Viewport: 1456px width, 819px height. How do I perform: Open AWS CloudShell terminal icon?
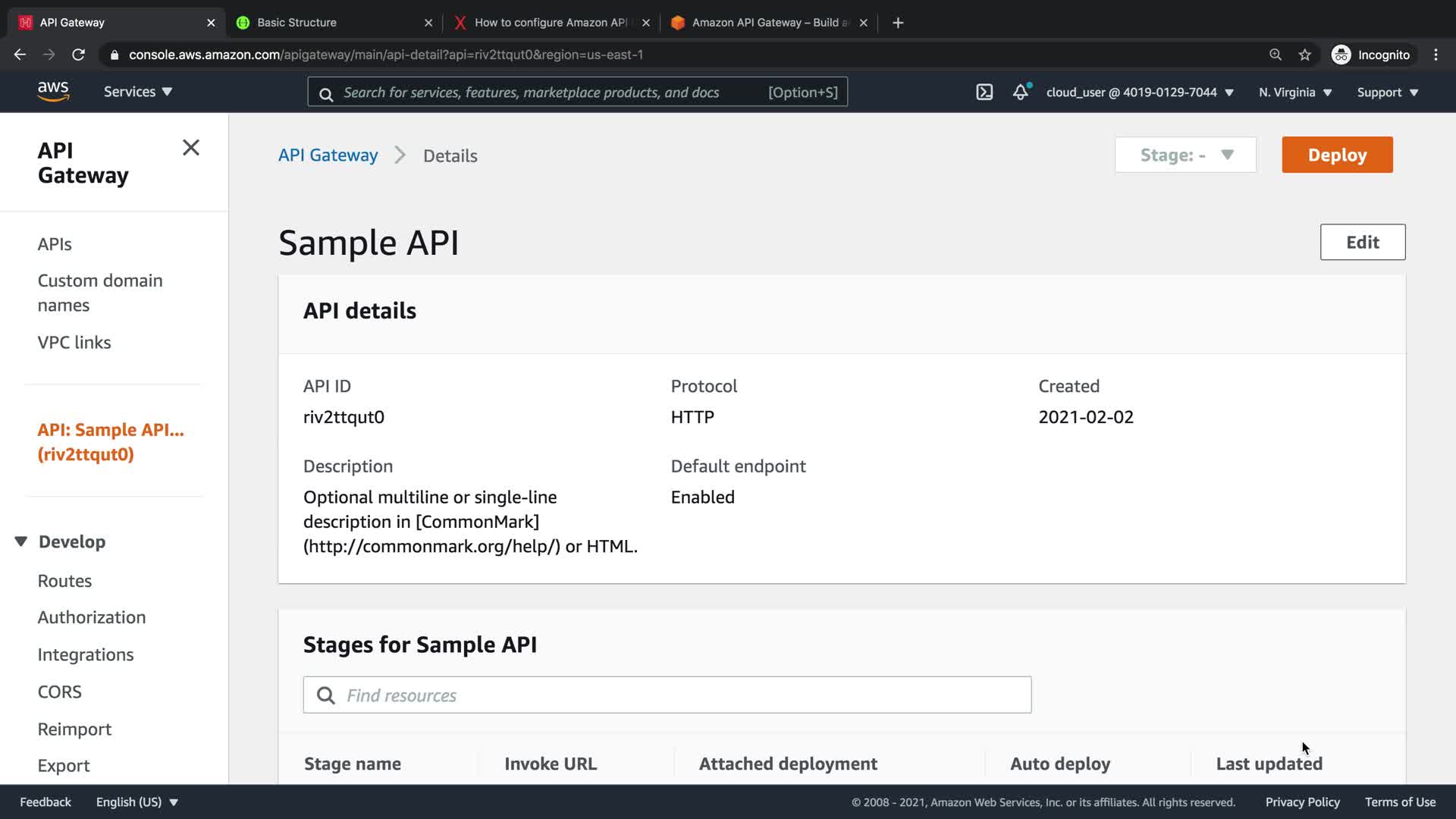coord(984,93)
